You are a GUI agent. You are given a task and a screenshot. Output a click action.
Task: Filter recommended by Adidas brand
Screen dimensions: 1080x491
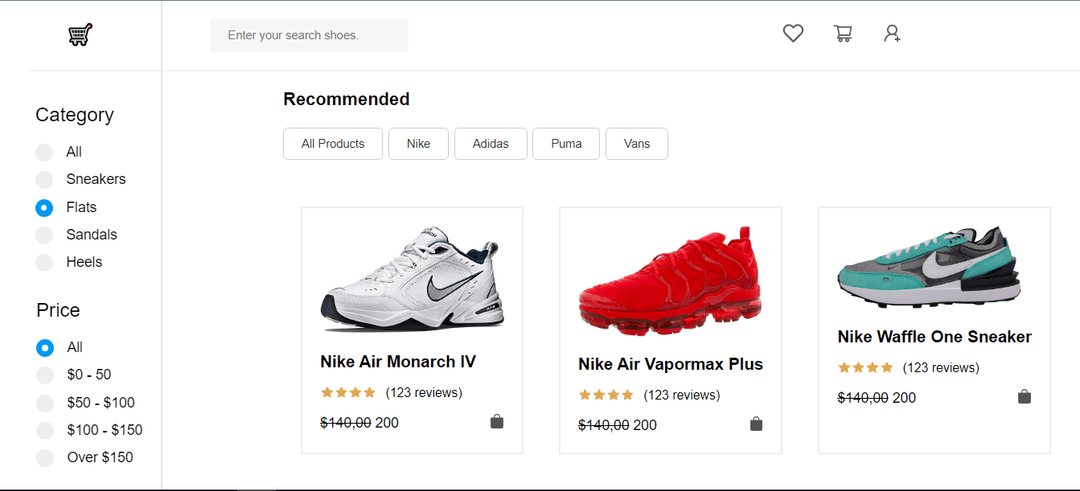coord(490,144)
